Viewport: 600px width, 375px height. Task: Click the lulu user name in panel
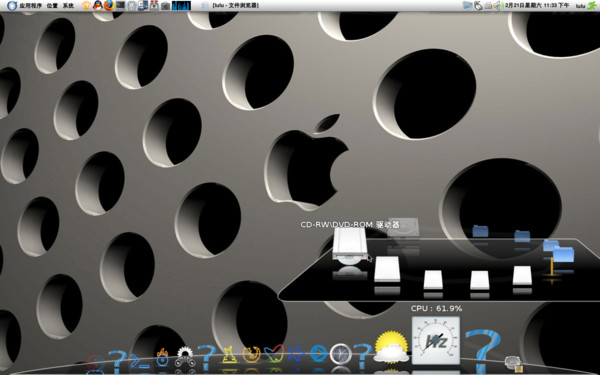point(580,6)
